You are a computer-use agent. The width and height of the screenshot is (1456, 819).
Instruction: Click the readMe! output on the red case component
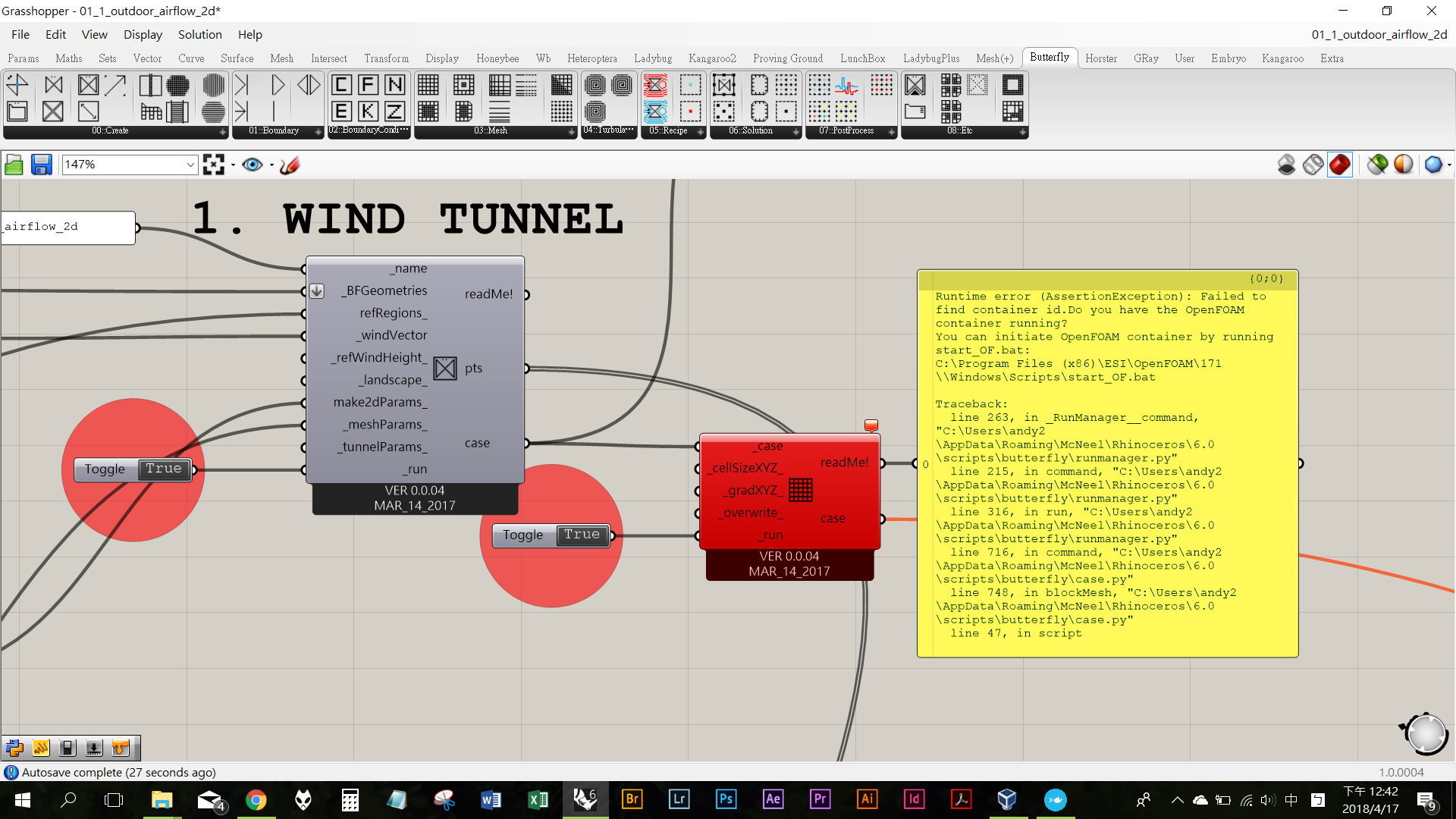(x=844, y=462)
